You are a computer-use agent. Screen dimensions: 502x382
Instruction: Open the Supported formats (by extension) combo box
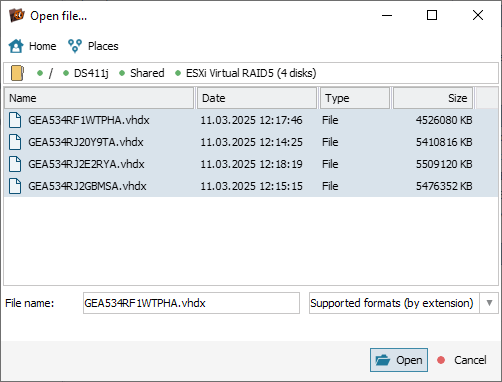(403, 303)
